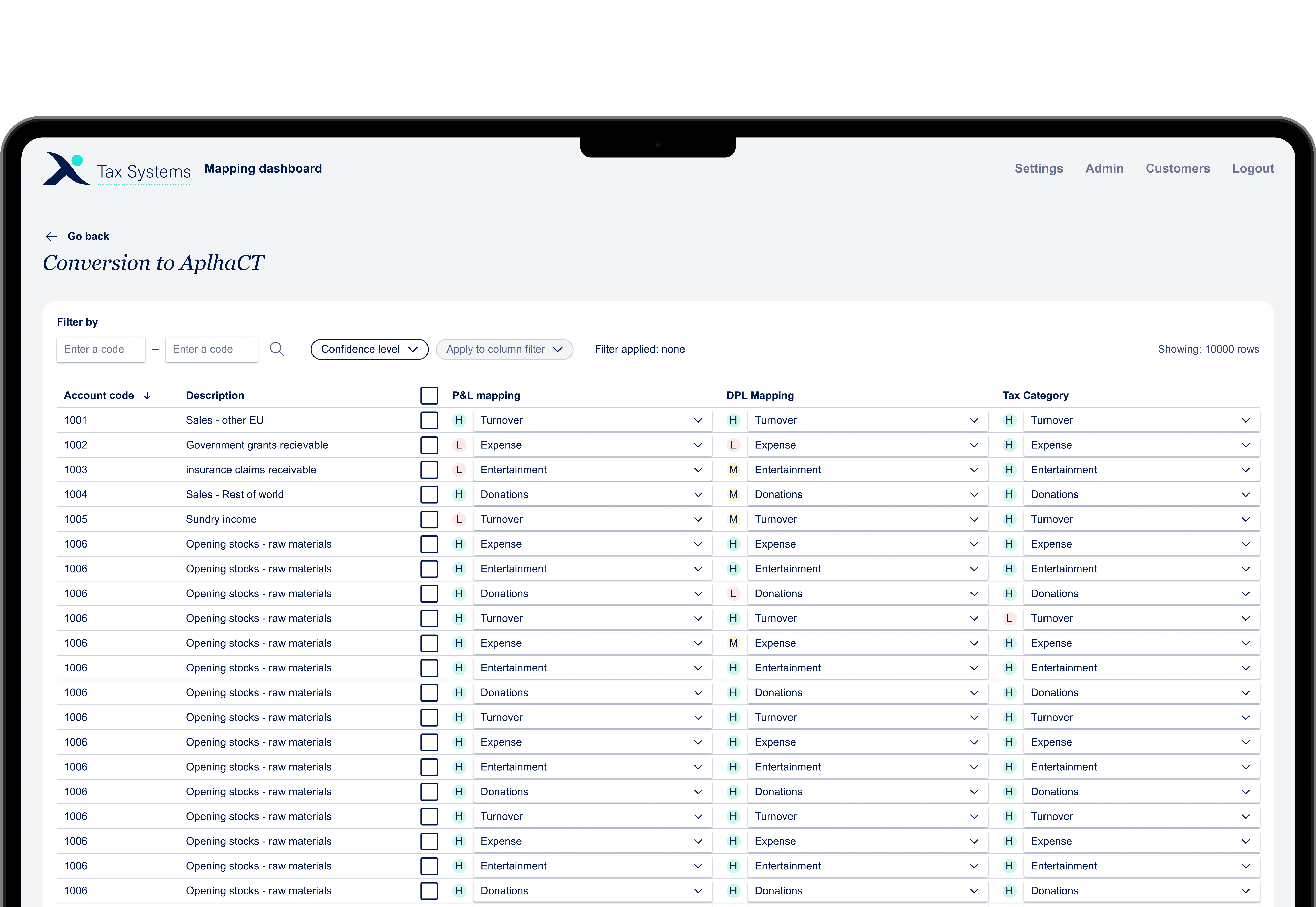This screenshot has height=907, width=1316.
Task: Click the search magnifier icon
Action: [277, 349]
